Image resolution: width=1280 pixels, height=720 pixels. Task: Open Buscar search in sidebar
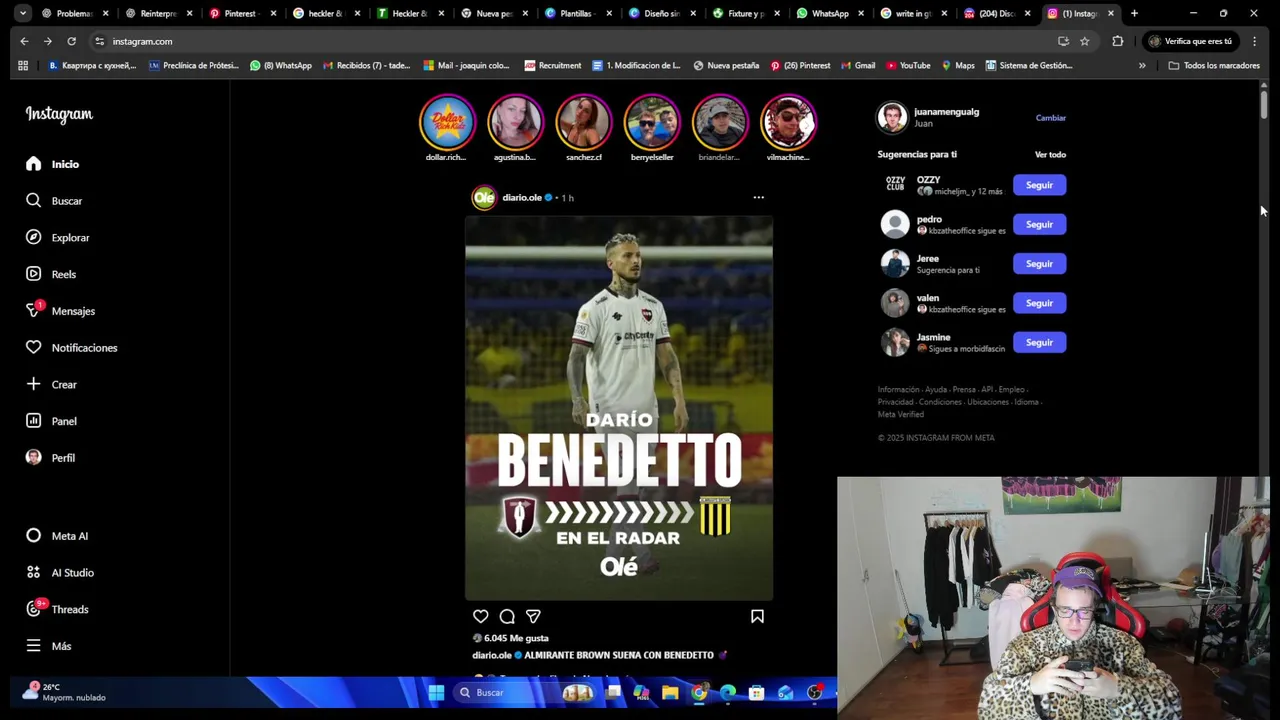(x=54, y=201)
